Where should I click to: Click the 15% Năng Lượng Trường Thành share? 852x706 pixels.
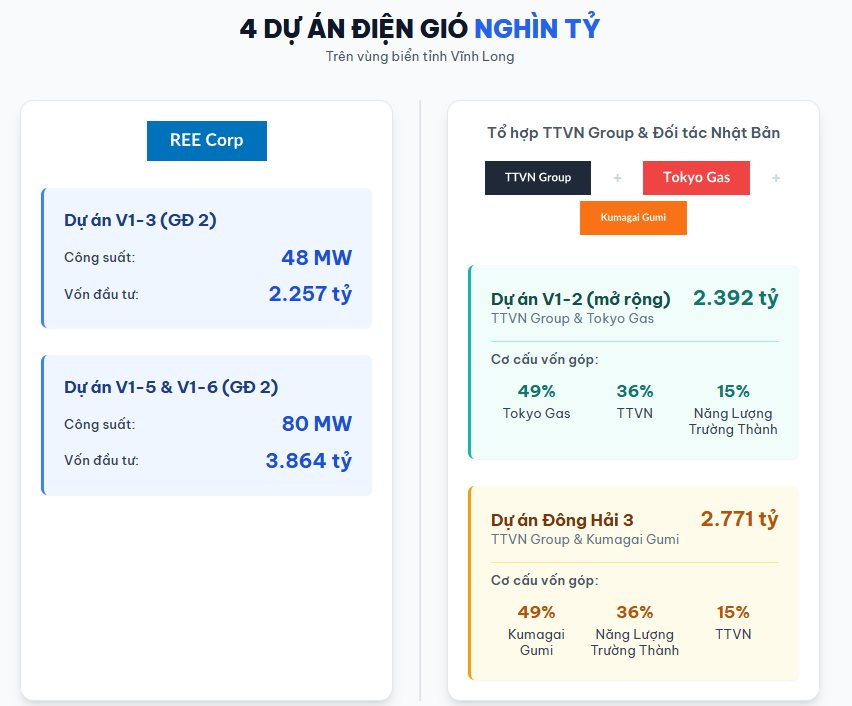[x=733, y=391]
